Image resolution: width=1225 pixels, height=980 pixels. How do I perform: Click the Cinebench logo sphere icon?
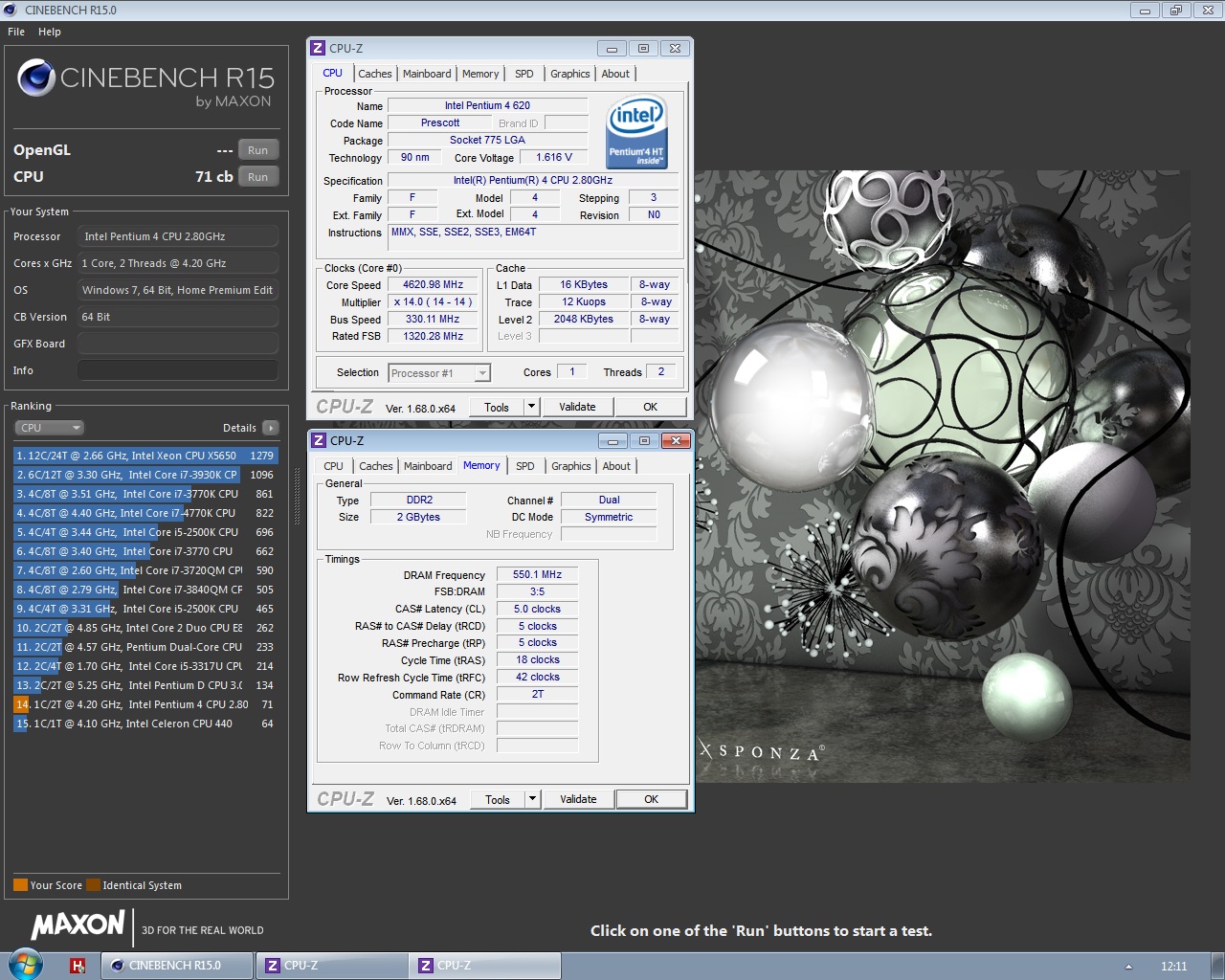click(36, 78)
